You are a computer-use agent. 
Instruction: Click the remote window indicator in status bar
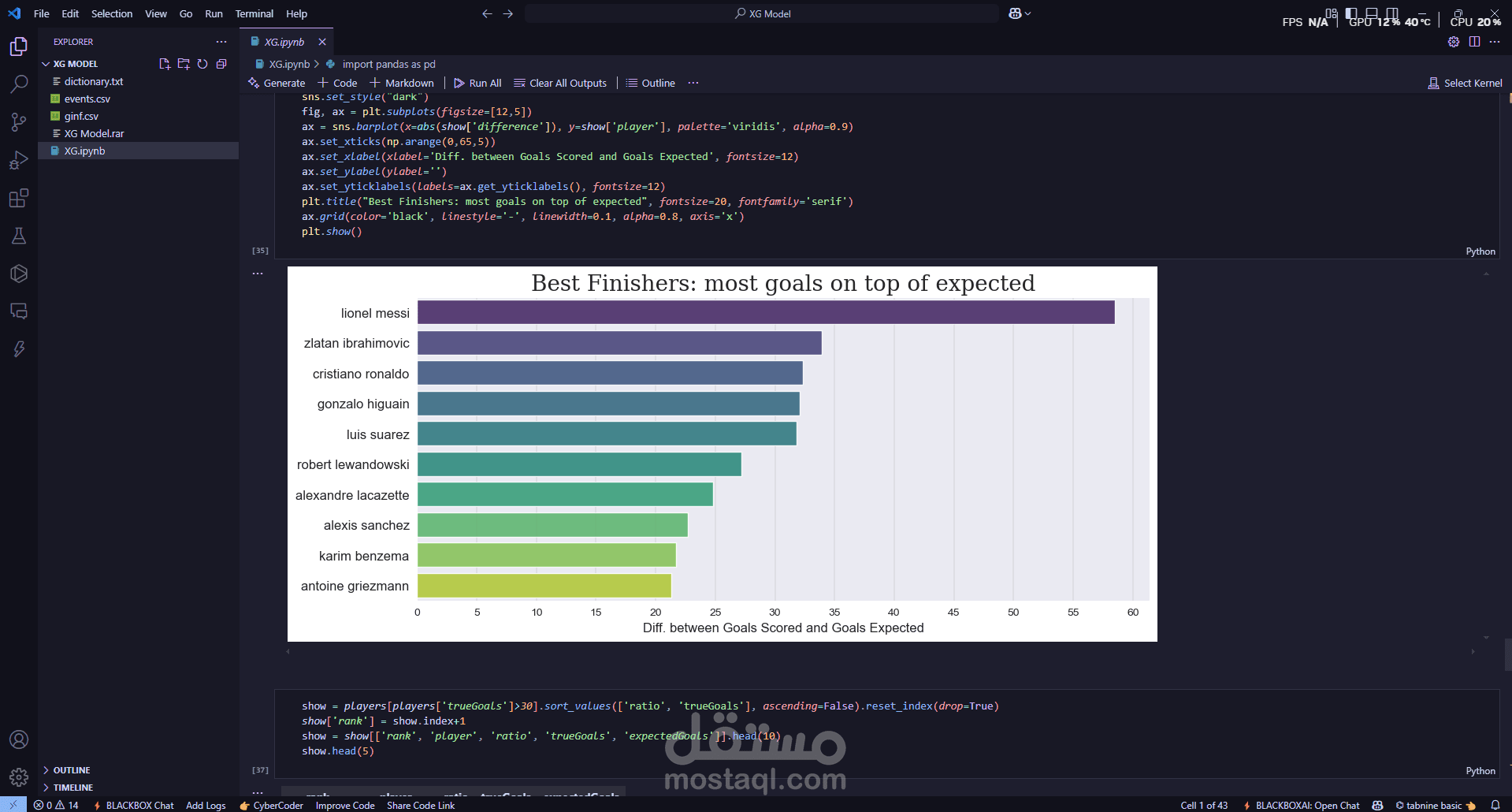coord(13,805)
